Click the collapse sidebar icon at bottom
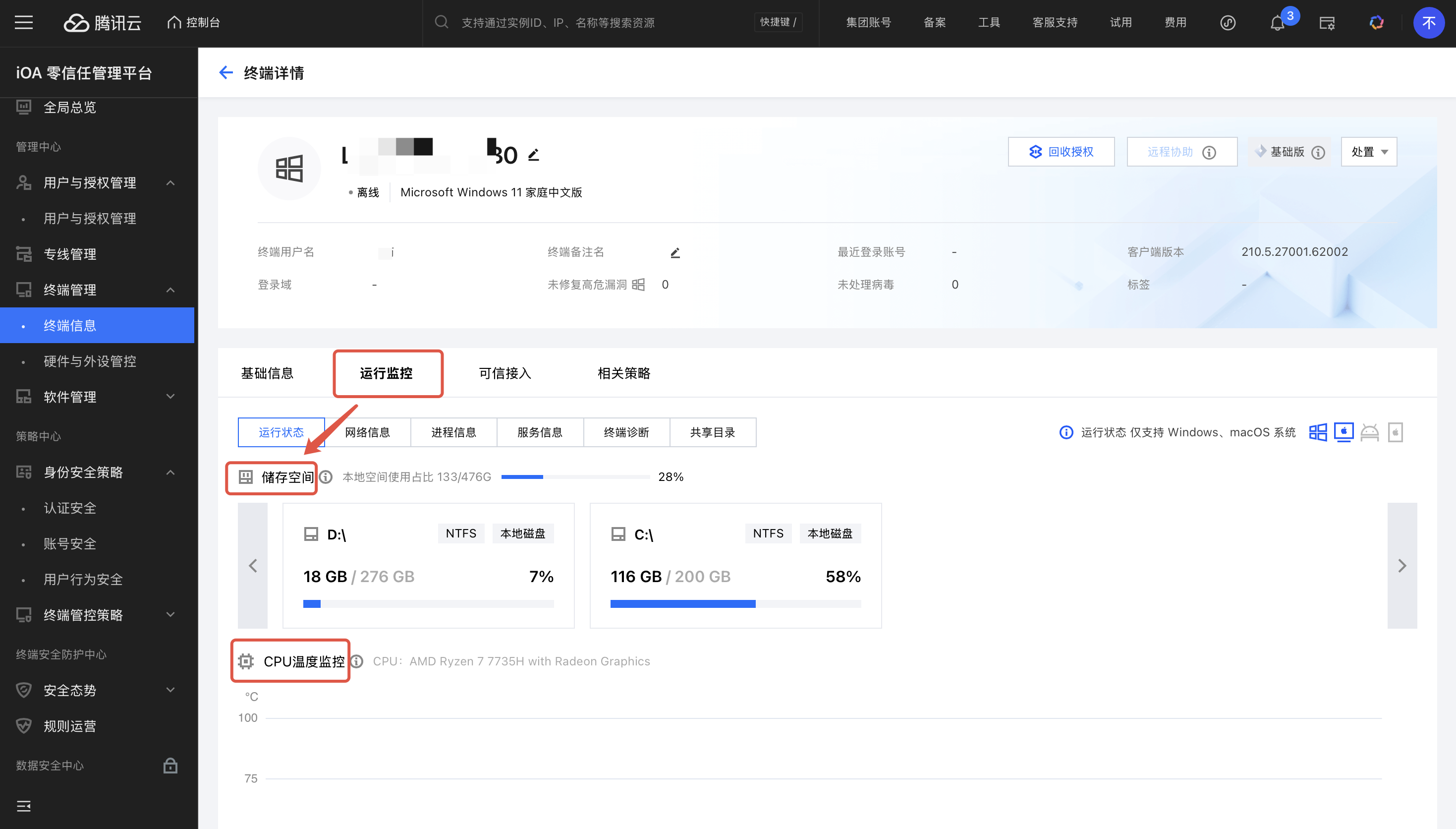 23,806
